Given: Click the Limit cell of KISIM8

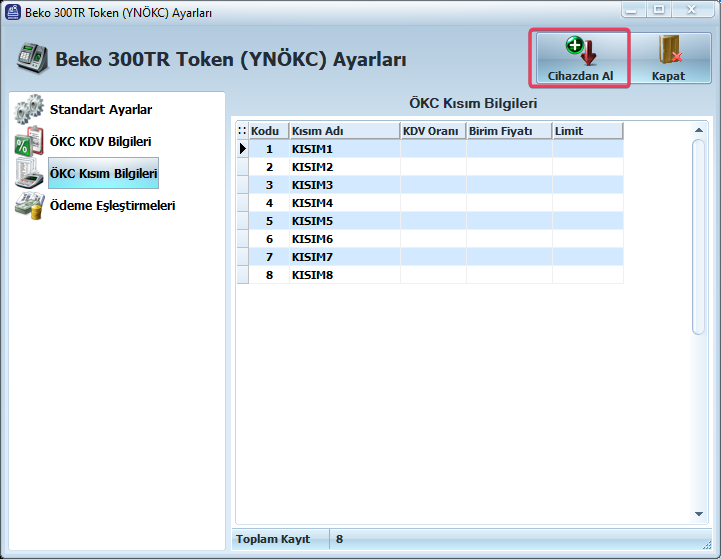Looking at the screenshot, I should click(x=587, y=275).
